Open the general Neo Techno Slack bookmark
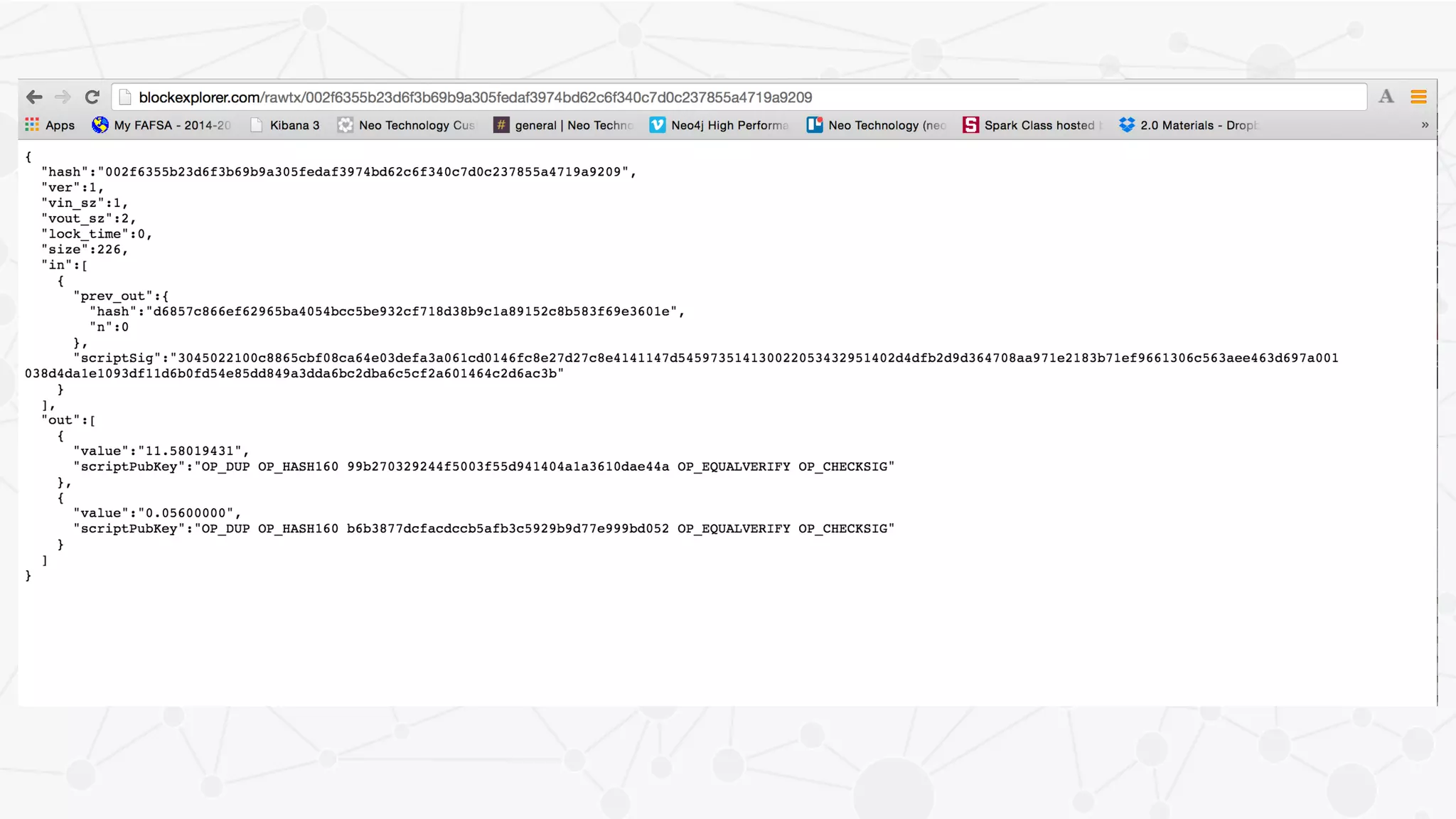1456x819 pixels. pos(563,125)
